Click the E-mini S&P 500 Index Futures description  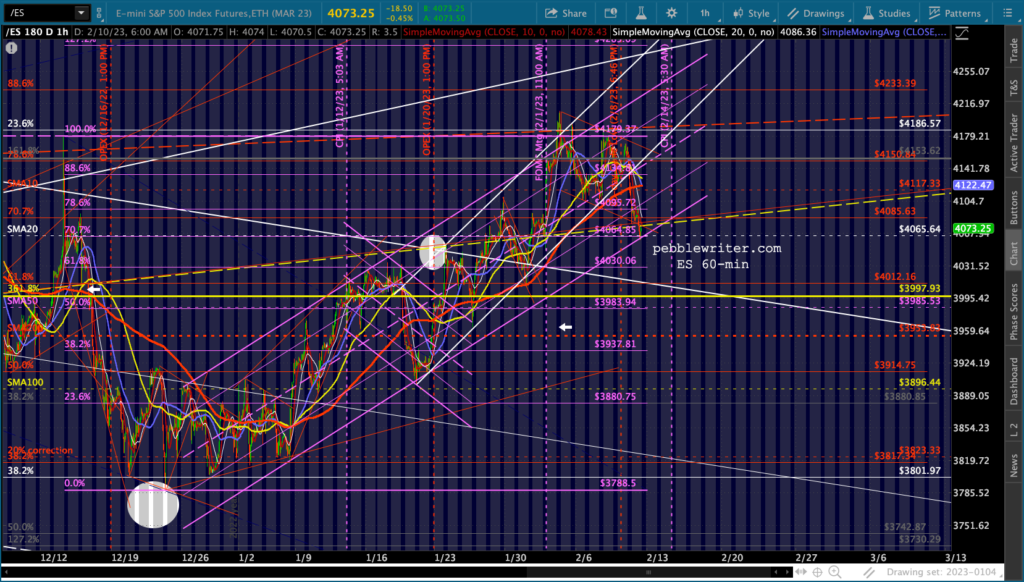pyautogui.click(x=214, y=13)
